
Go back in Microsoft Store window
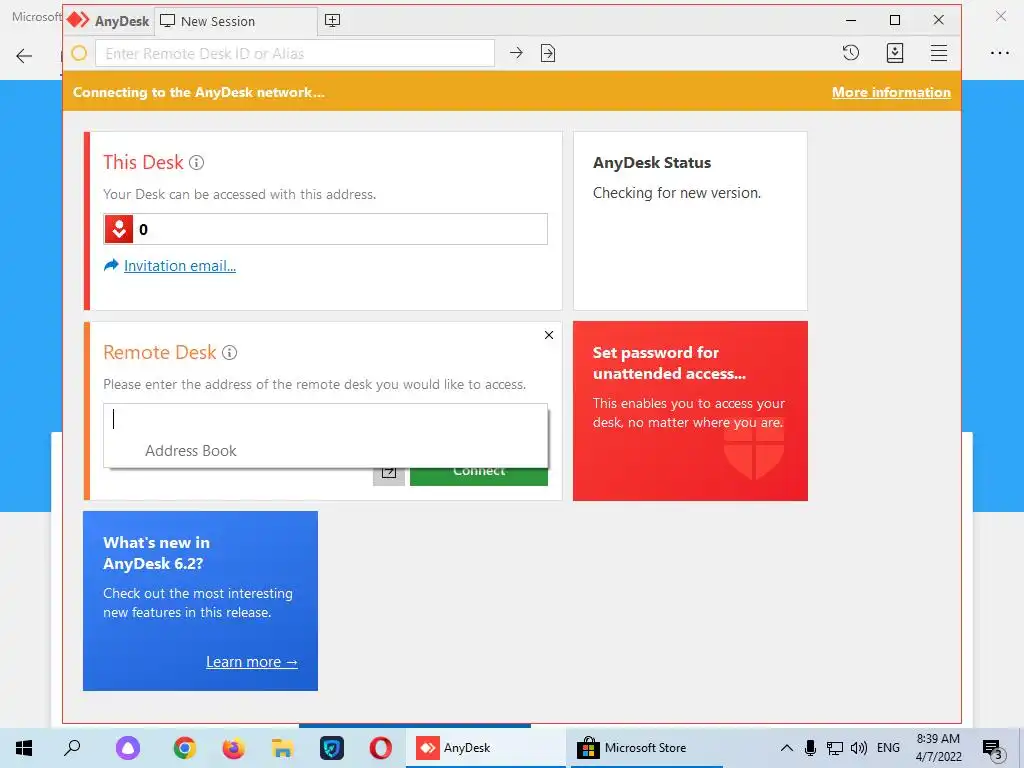tap(24, 56)
